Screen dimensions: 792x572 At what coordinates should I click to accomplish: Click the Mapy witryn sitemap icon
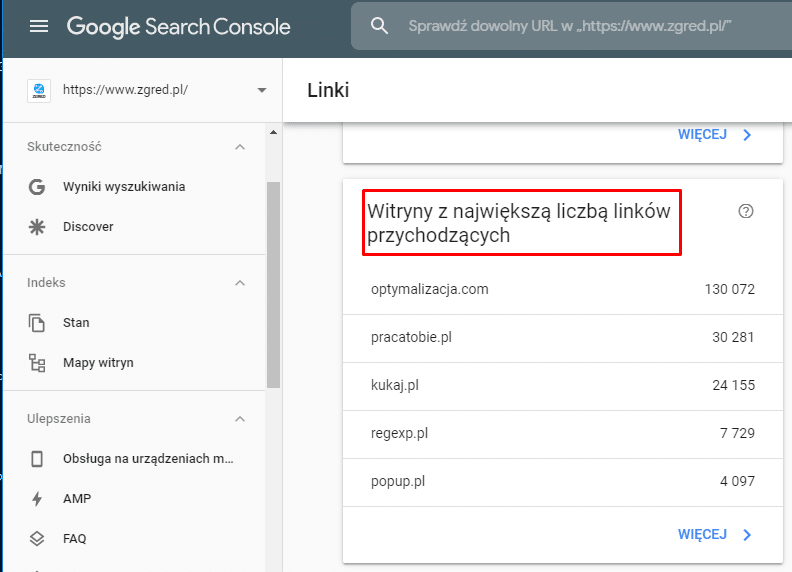[37, 363]
